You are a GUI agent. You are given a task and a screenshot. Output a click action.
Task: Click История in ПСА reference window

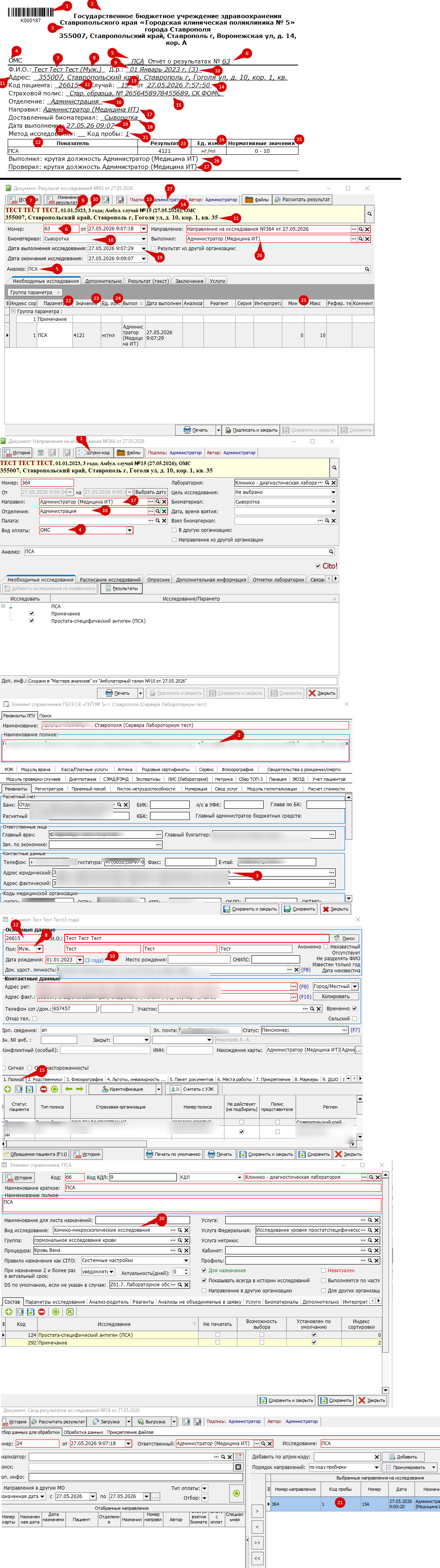[18, 1178]
